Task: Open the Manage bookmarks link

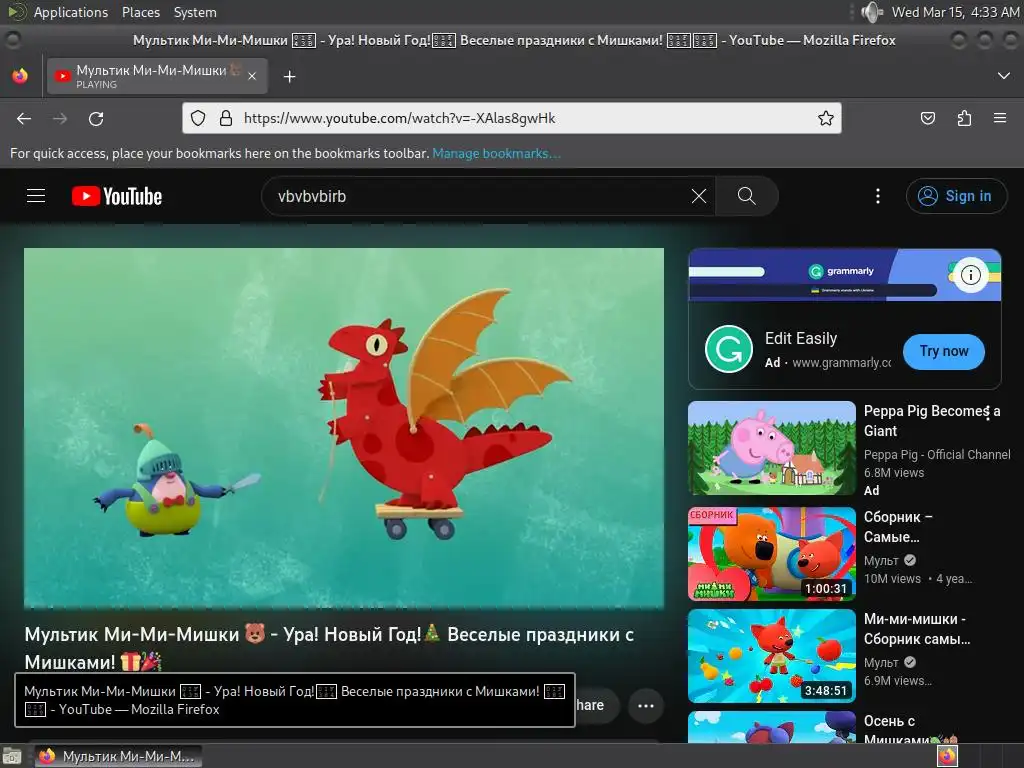Action: click(x=496, y=153)
